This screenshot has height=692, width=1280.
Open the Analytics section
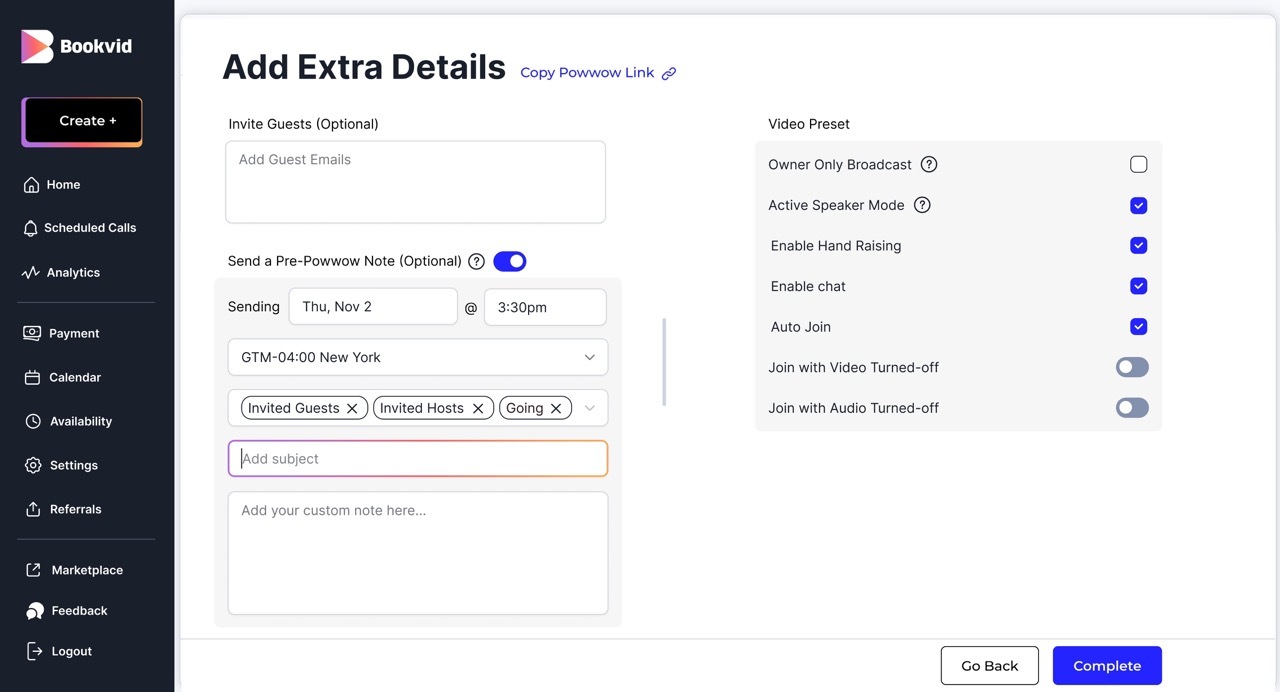(x=74, y=272)
